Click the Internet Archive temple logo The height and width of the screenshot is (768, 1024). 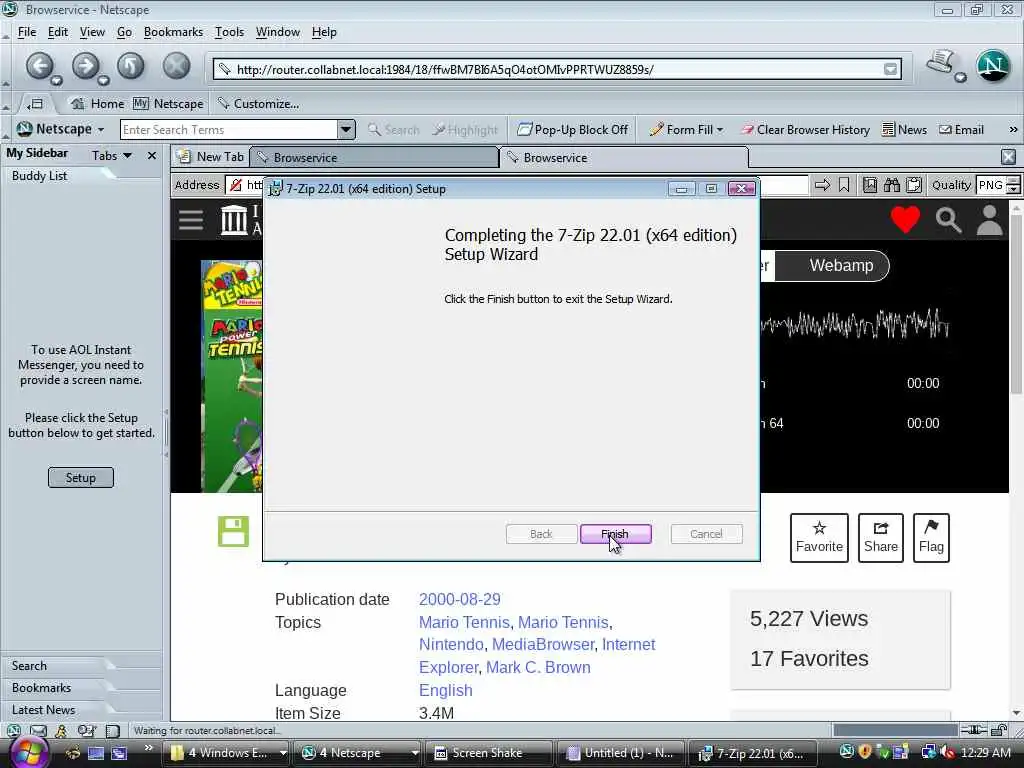234,219
